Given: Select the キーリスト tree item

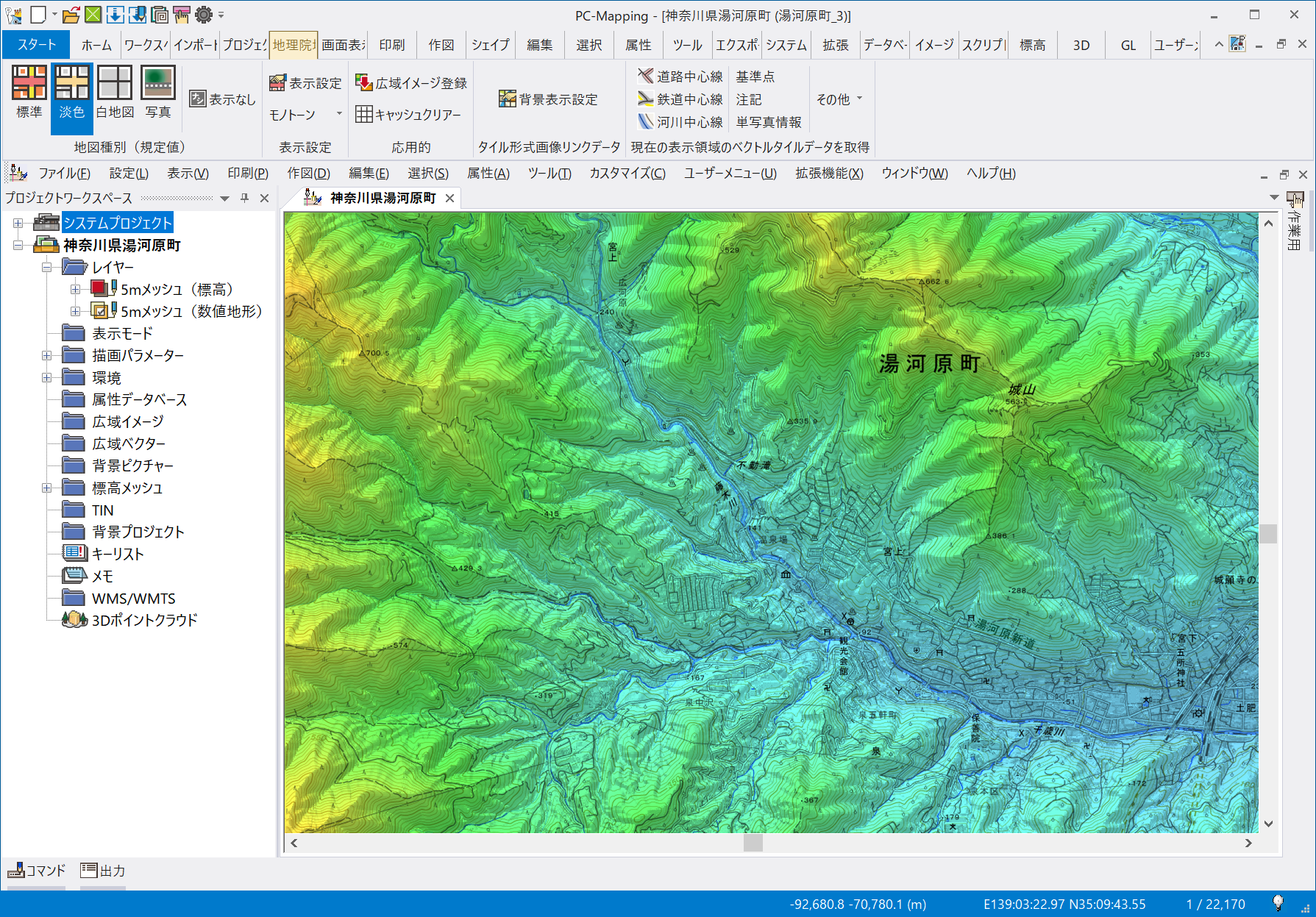Looking at the screenshot, I should tap(118, 554).
